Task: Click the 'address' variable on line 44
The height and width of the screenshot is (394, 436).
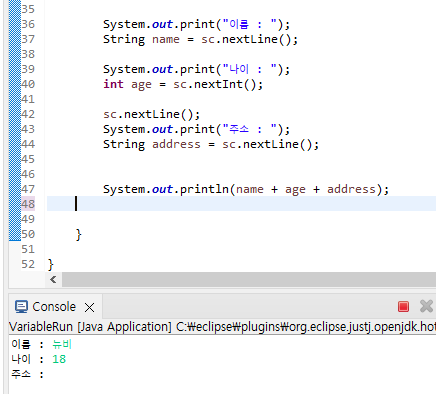Action: tap(176, 144)
